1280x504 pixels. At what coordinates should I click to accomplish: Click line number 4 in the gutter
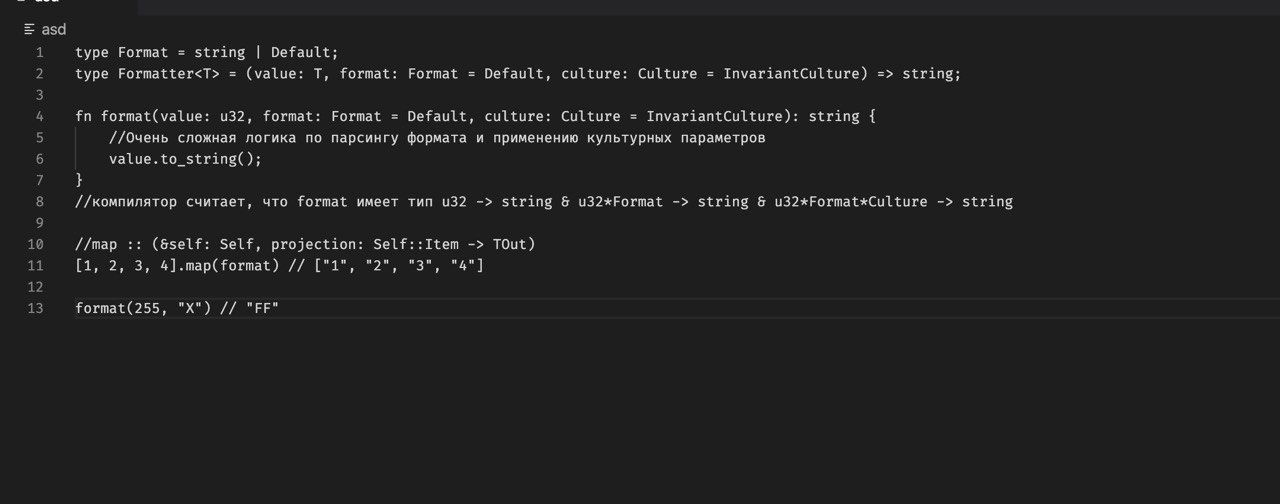[39, 116]
